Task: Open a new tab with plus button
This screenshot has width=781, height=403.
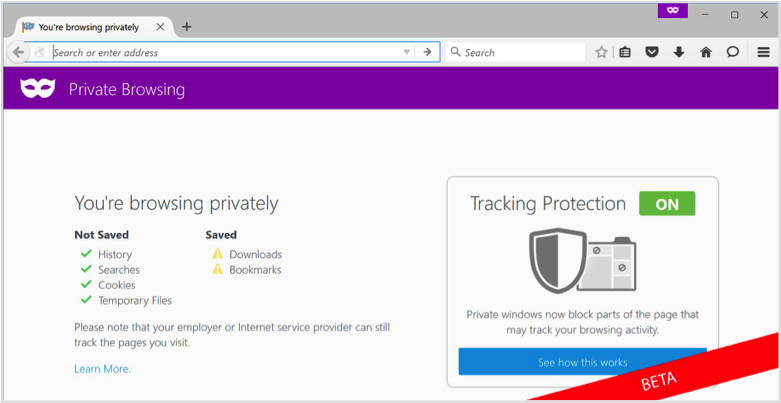Action: click(186, 27)
